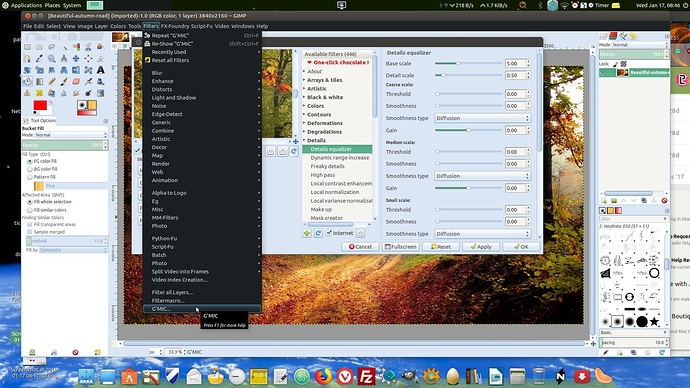The width and height of the screenshot is (690, 388).
Task: Select Fill whole selection radio button
Action: [x=30, y=202]
